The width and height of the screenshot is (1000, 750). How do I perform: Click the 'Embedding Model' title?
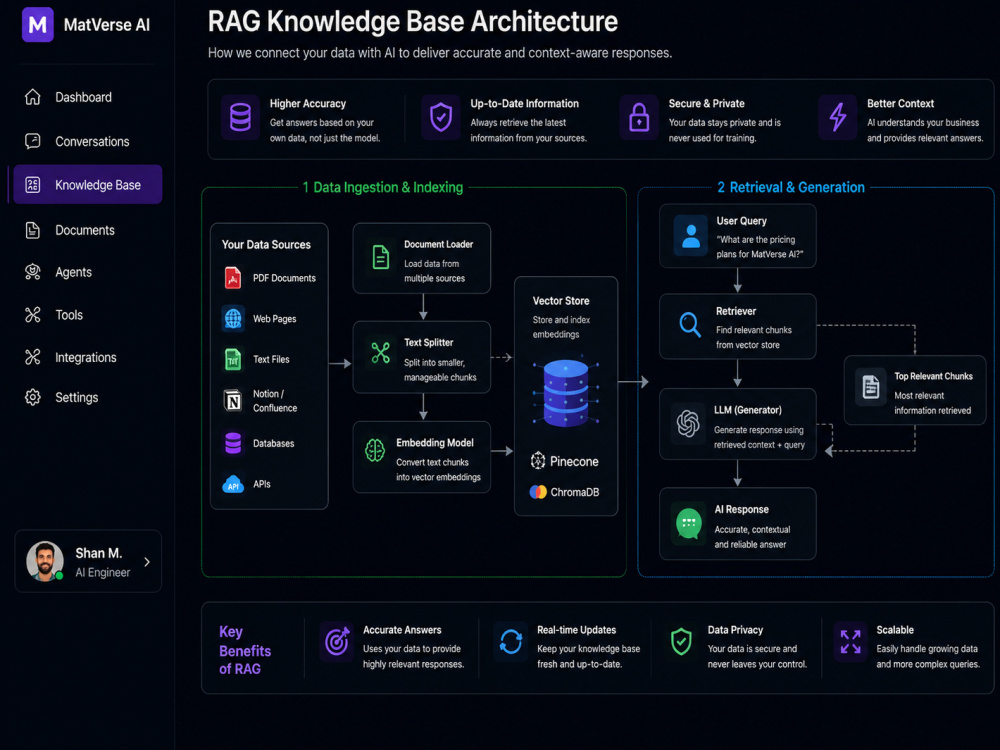tap(435, 443)
